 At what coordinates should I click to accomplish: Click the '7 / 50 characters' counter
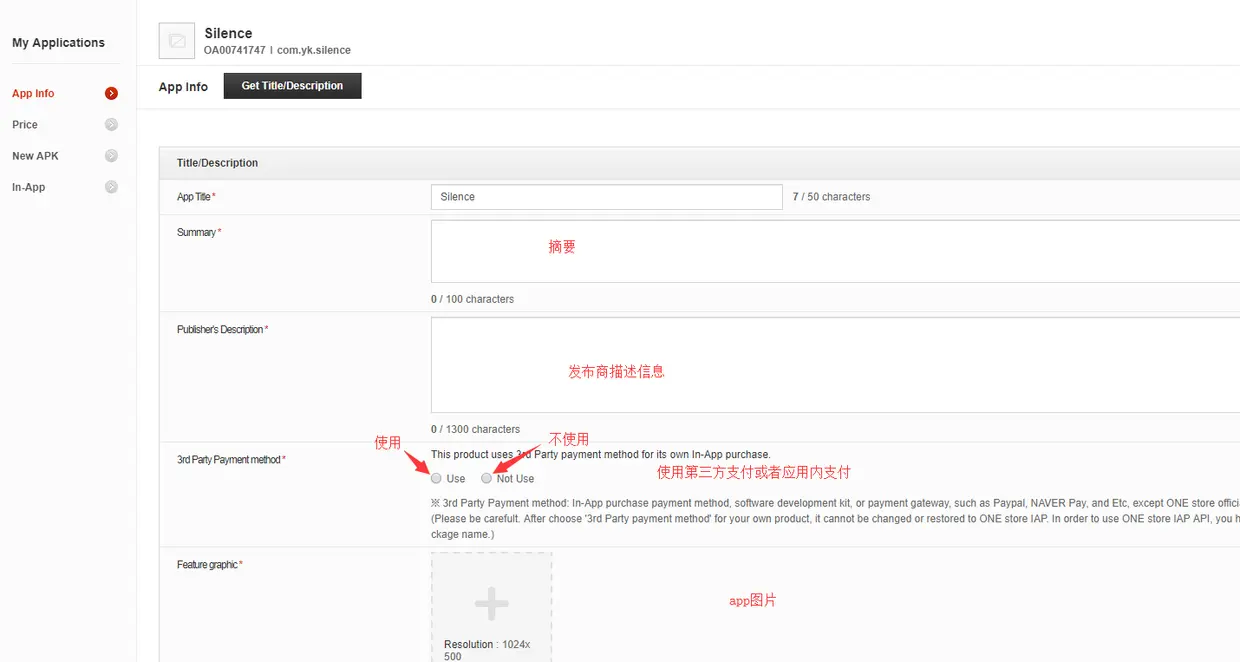(x=831, y=197)
